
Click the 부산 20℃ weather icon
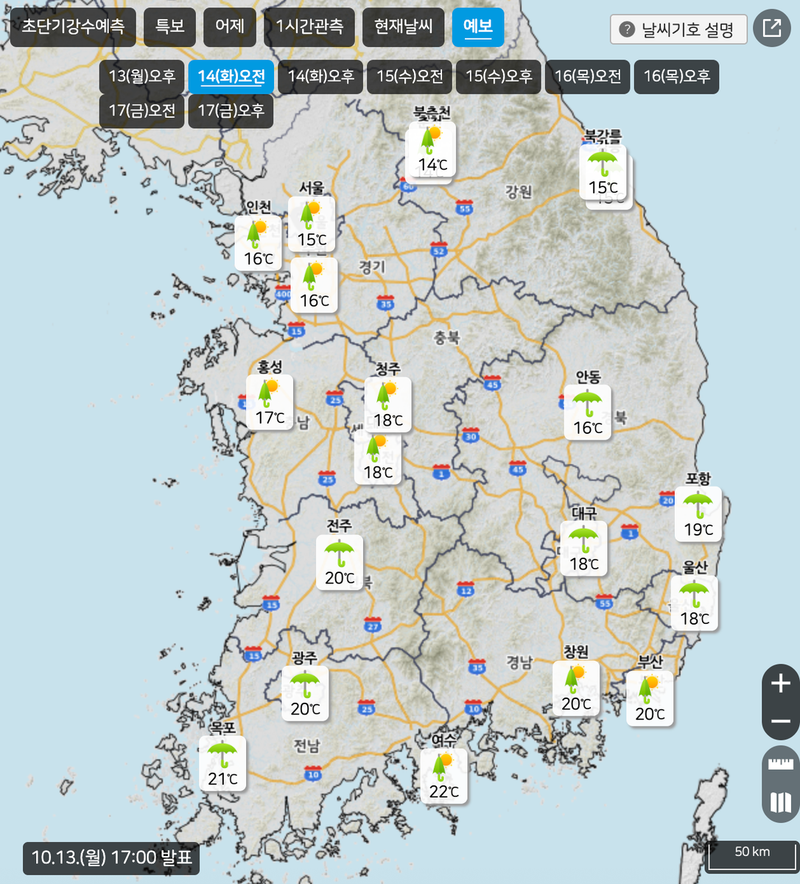[650, 698]
